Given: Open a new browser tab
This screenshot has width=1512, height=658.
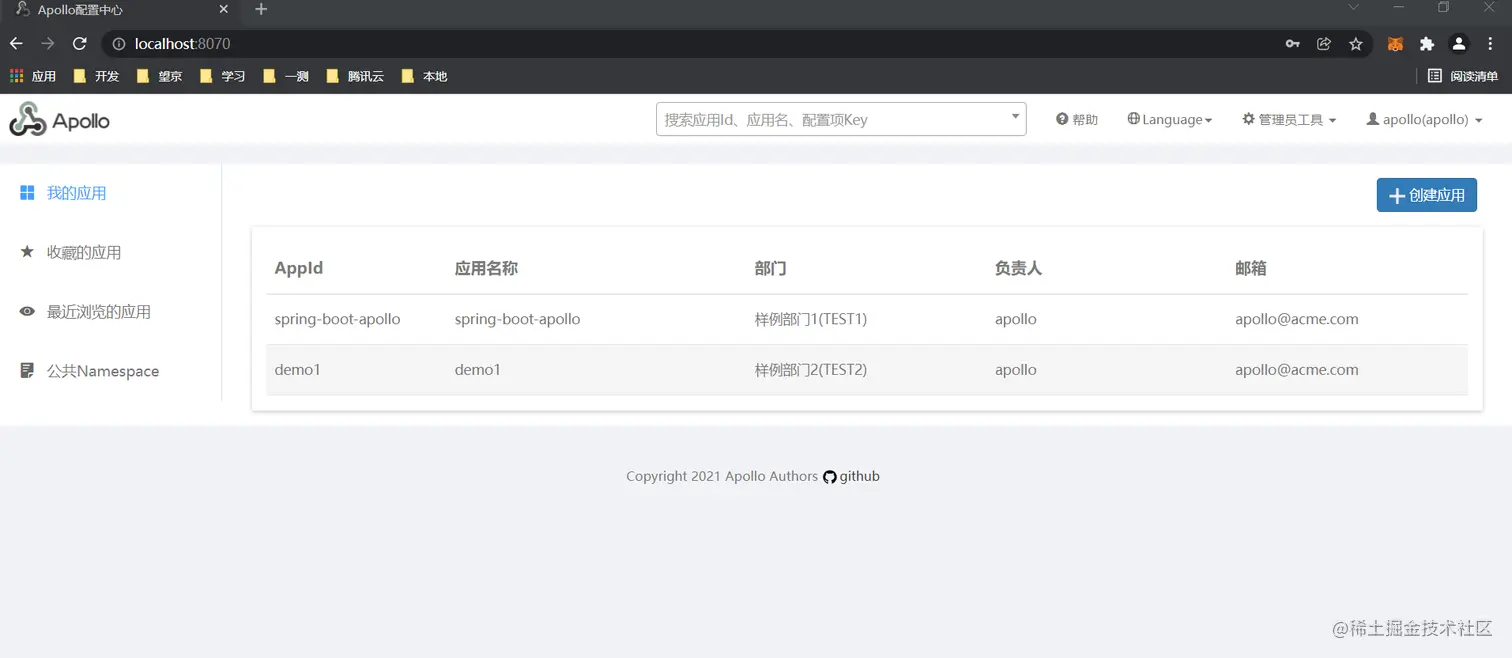Looking at the screenshot, I should click(x=261, y=10).
